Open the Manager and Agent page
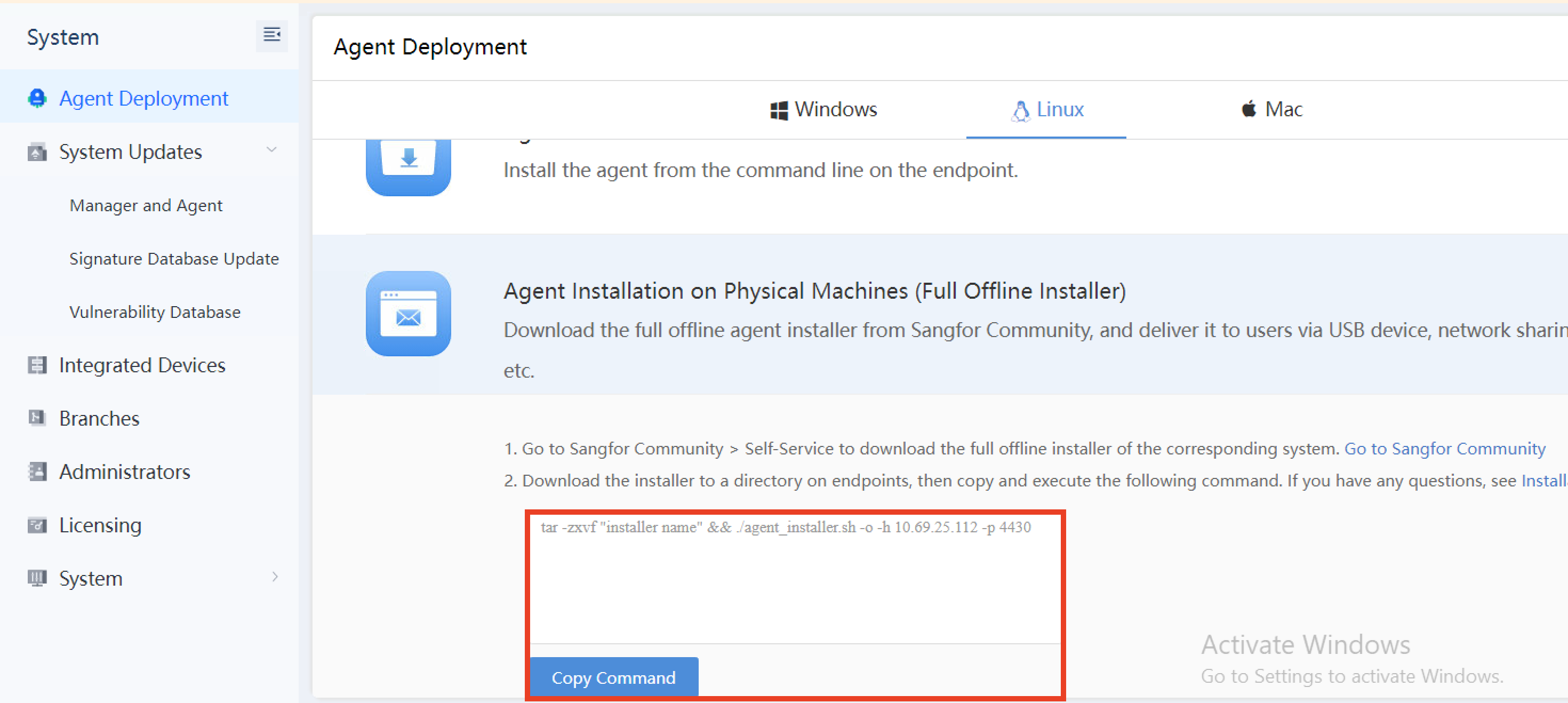 tap(146, 205)
